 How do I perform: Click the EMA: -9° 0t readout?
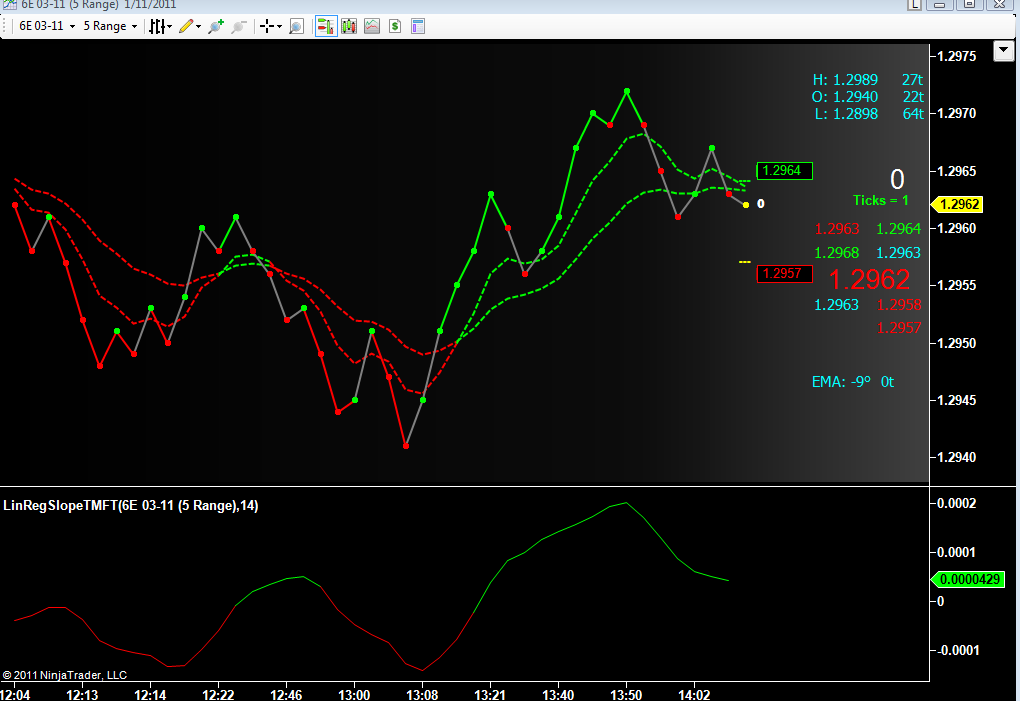point(853,382)
